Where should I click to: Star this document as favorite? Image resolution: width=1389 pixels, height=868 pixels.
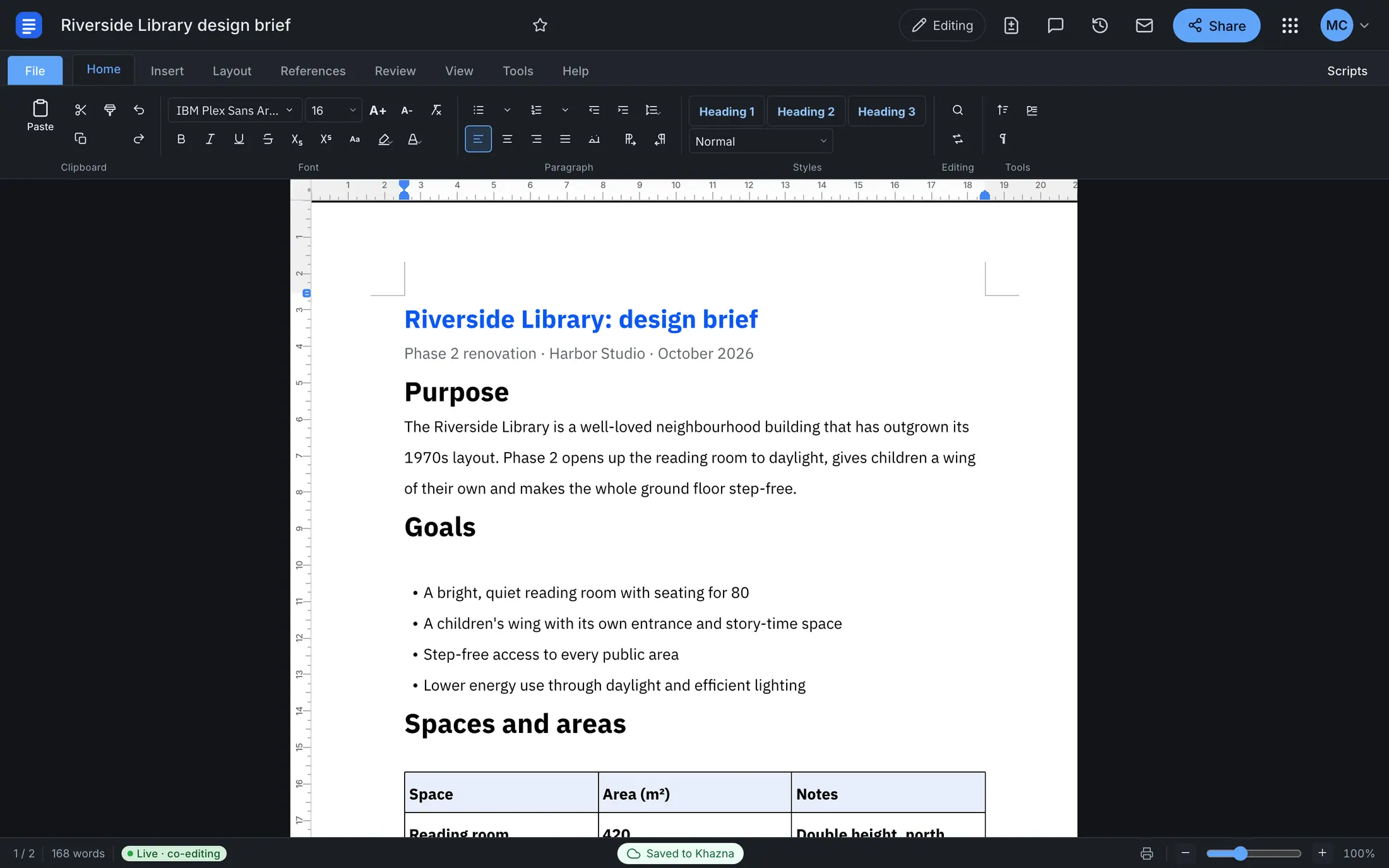pyautogui.click(x=540, y=25)
